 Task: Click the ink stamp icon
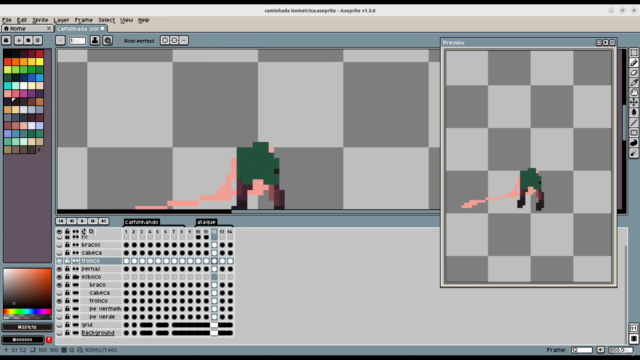[x=95, y=40]
